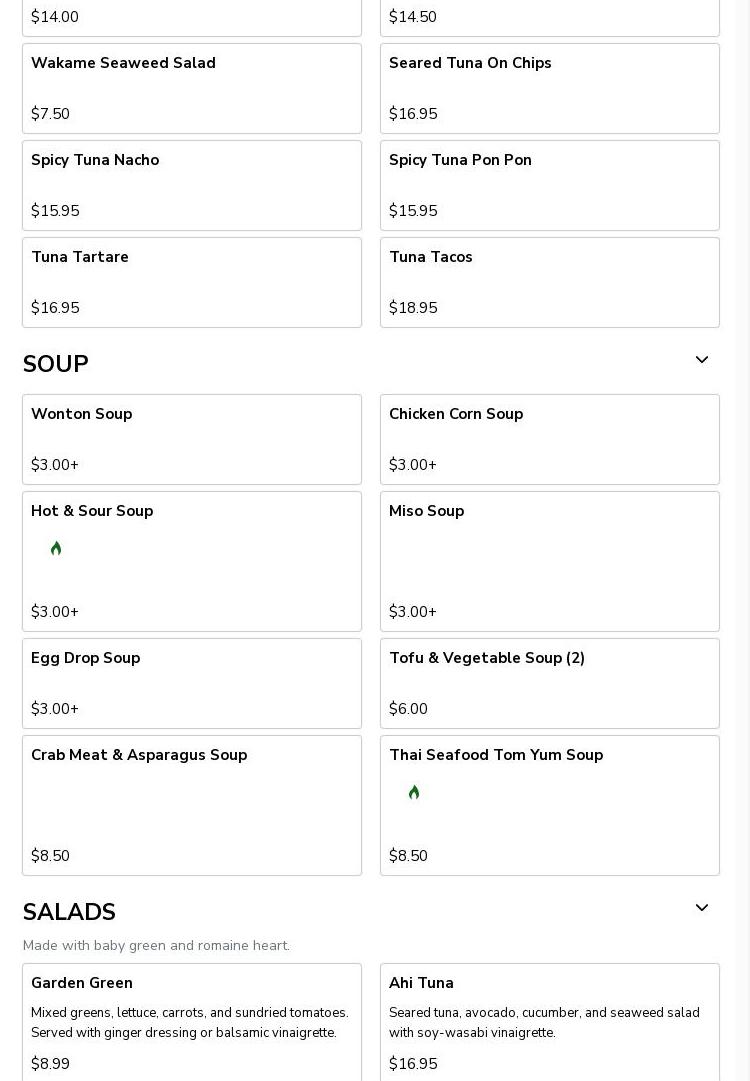Screen dimensions: 750x1081
Task: Collapse the SOUP section chevron
Action: (x=702, y=360)
